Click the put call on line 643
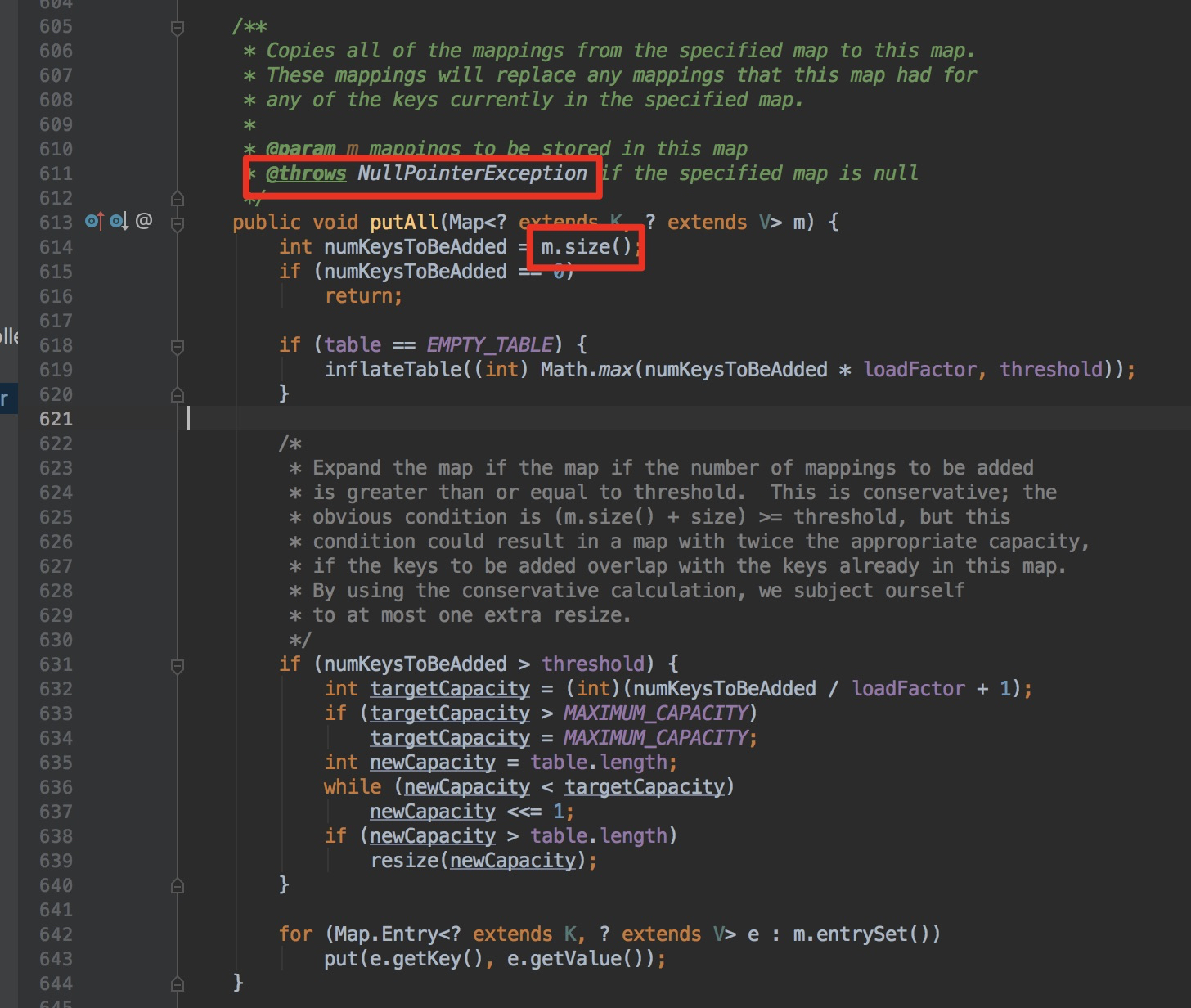Viewport: 1191px width, 1008px height. tap(341, 959)
